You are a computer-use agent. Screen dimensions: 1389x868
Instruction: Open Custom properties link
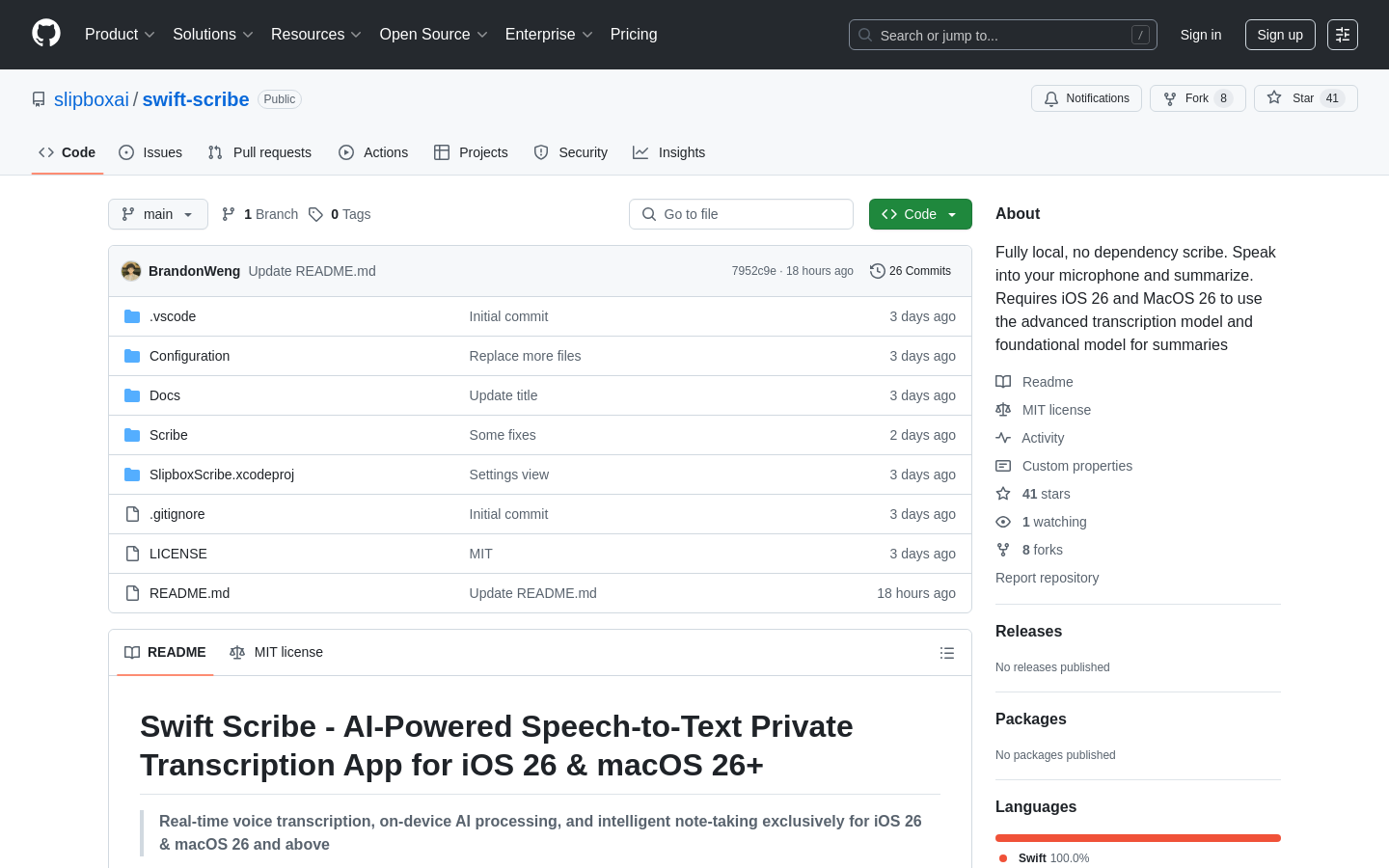tap(1064, 466)
